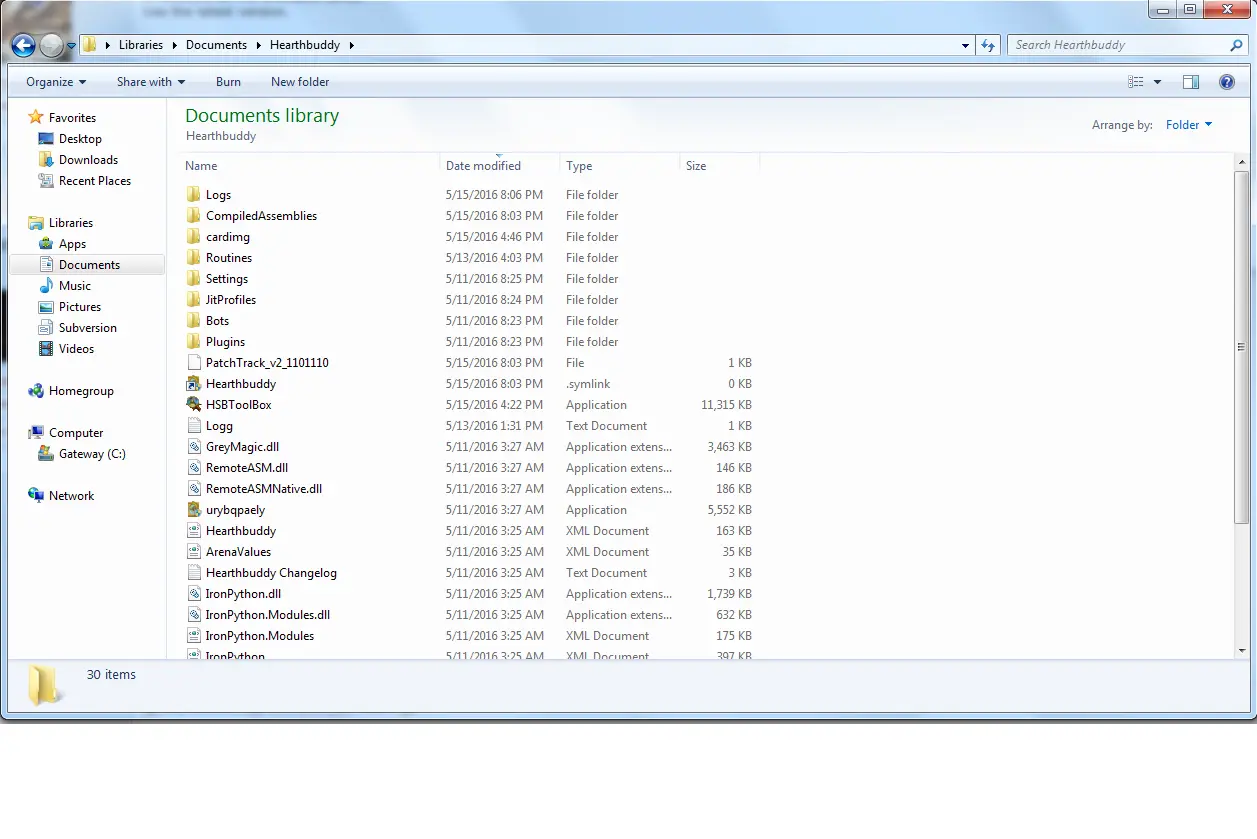
Task: Open the Pictures library in sidebar
Action: [80, 306]
